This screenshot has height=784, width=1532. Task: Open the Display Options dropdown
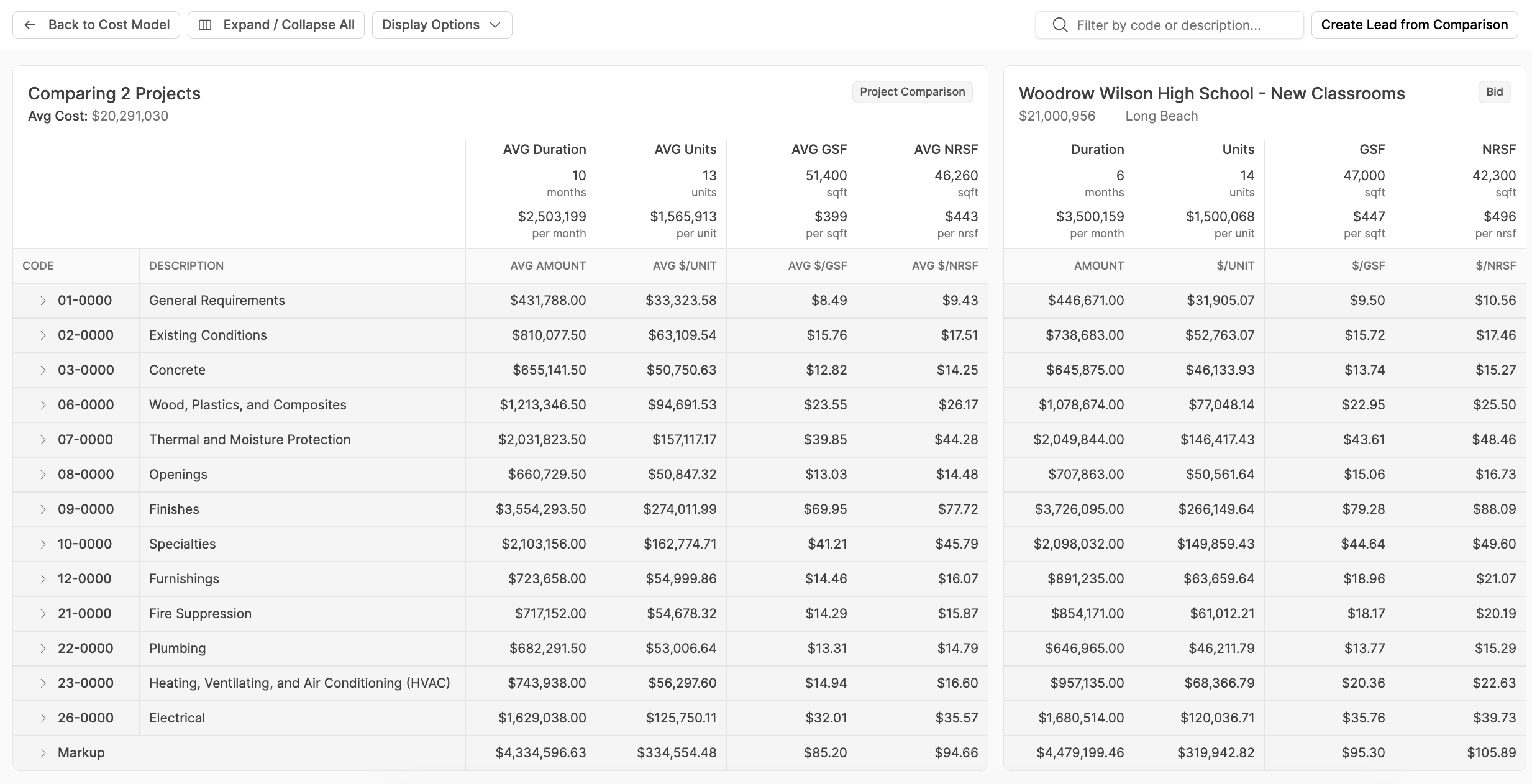(x=442, y=25)
